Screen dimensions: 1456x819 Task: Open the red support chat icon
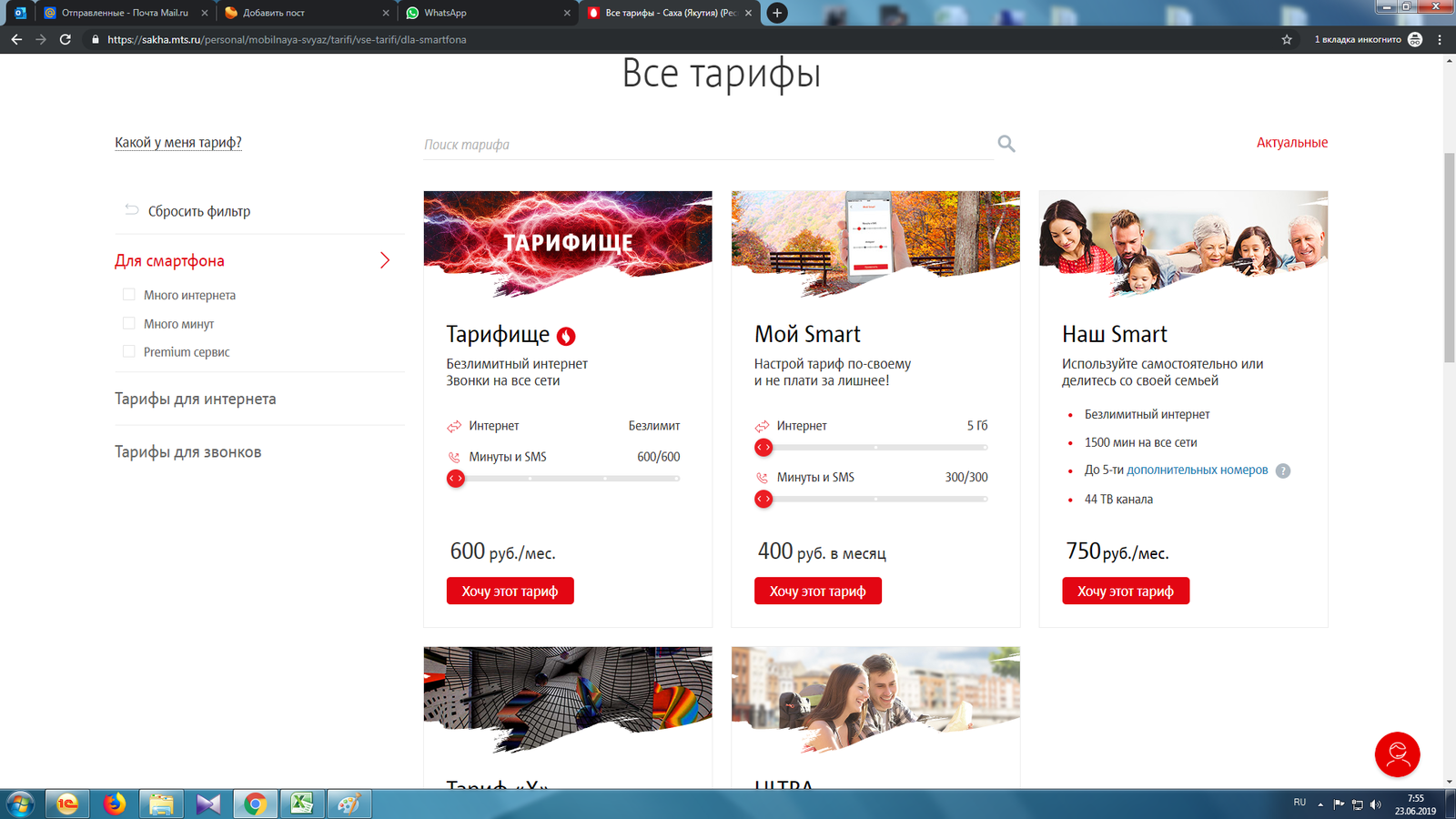(1397, 754)
